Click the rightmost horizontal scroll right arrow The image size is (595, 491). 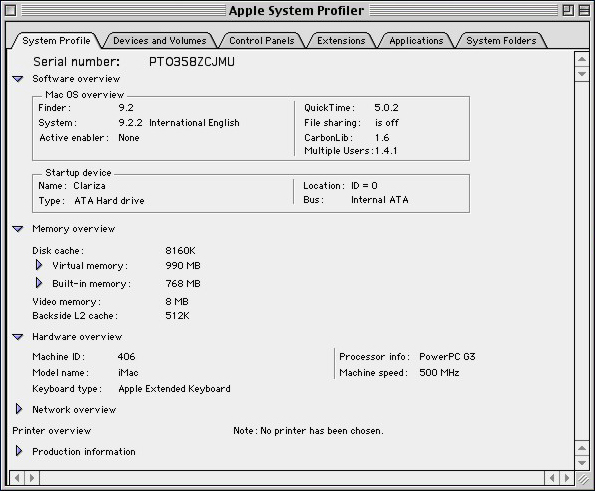[567, 478]
